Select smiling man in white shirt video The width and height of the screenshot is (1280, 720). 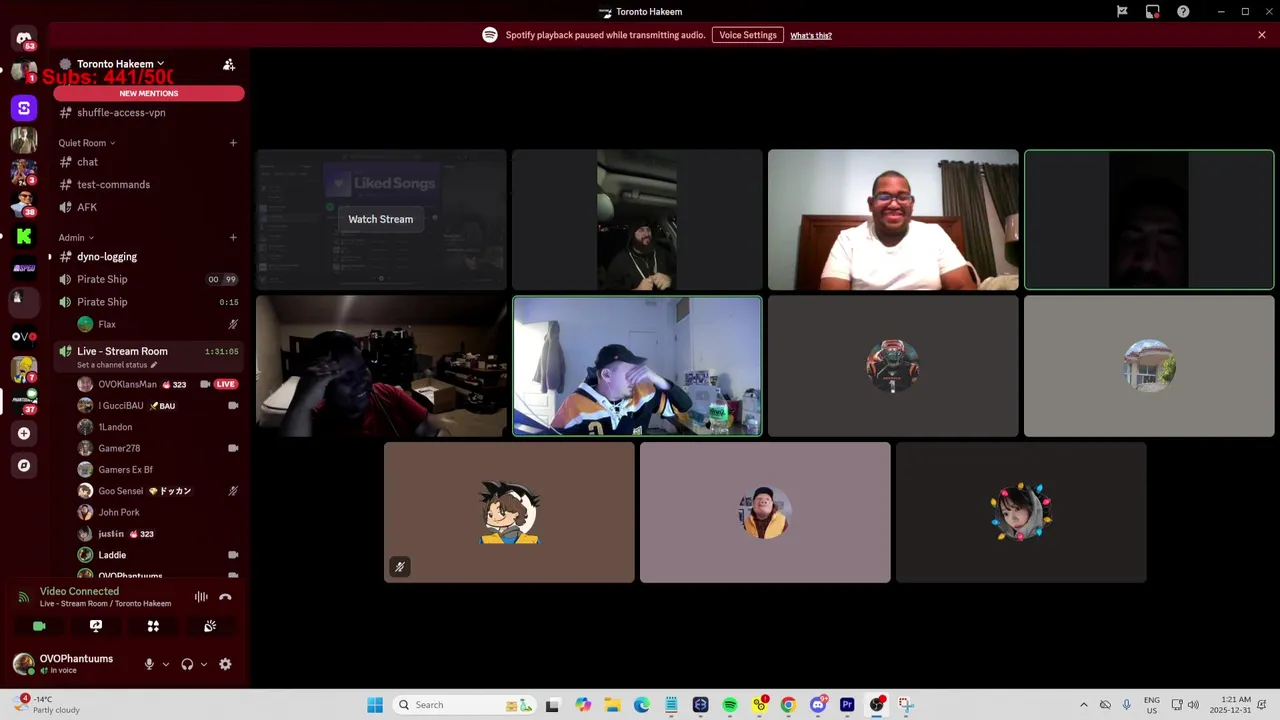click(x=893, y=220)
